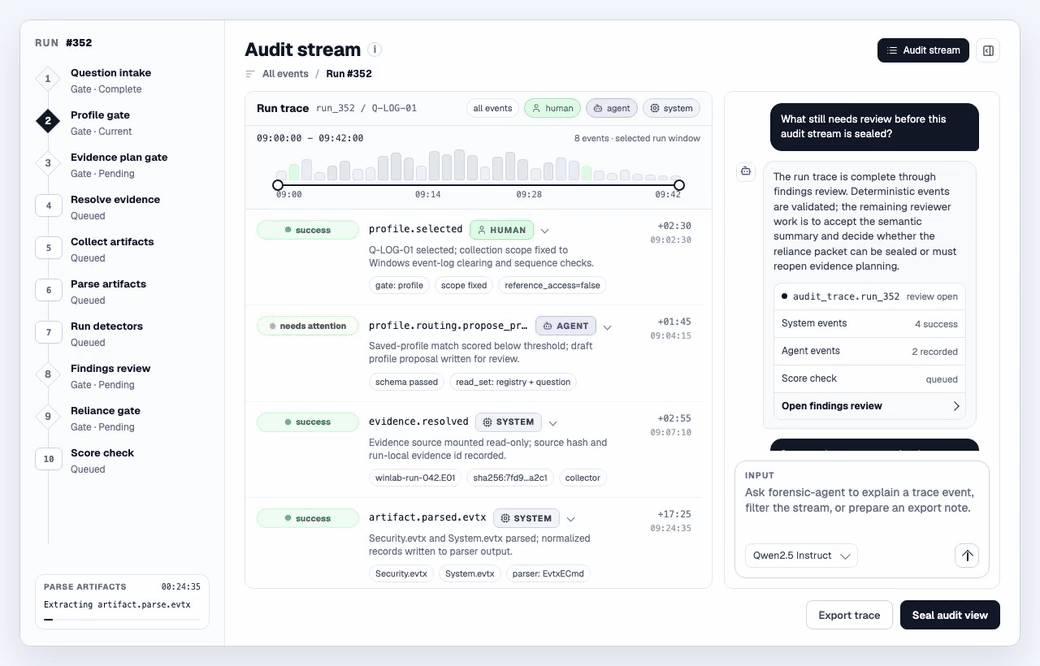Click the parser: EvtxECmd tag
This screenshot has width=1040, height=666.
point(548,573)
